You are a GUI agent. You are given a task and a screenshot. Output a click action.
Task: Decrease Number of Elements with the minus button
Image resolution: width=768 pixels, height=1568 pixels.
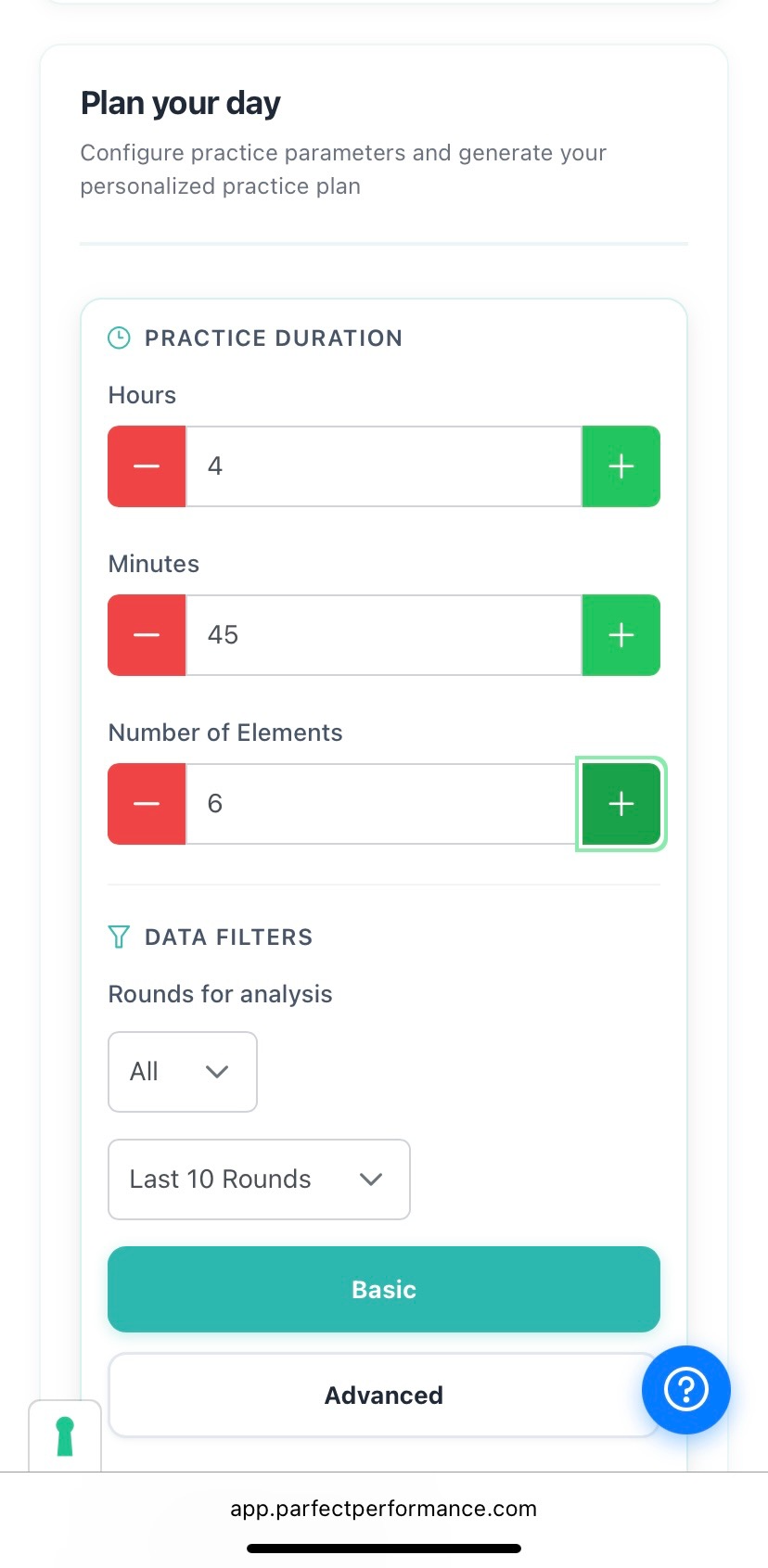click(146, 804)
